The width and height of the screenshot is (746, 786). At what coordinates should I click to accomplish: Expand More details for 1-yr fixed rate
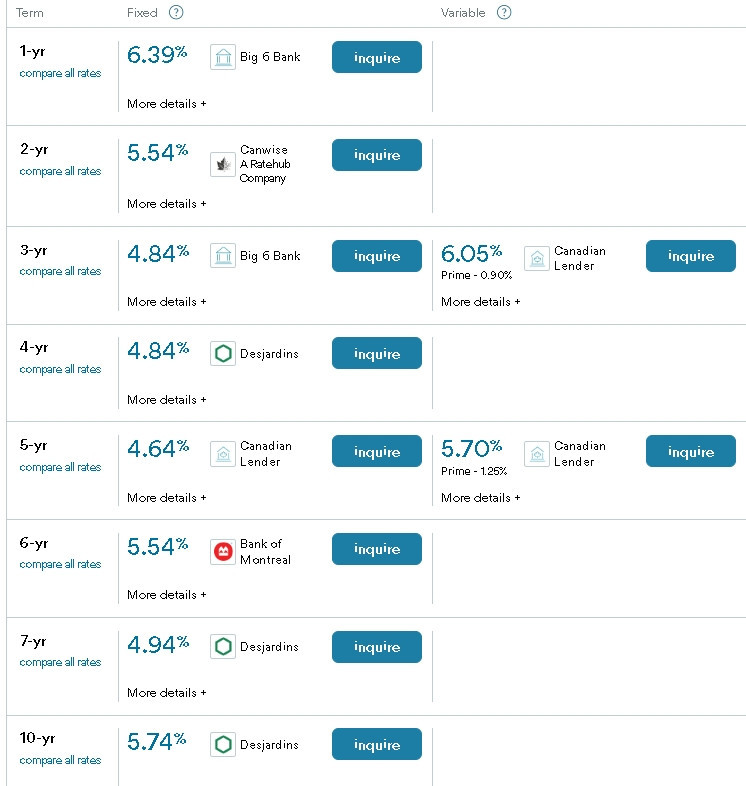pos(166,104)
